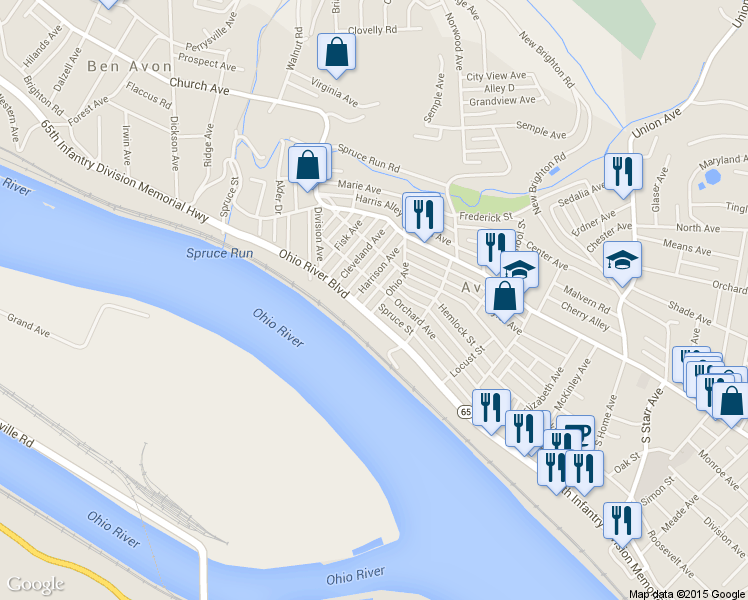Select the restaurant marker beside route 65 shield

click(491, 411)
